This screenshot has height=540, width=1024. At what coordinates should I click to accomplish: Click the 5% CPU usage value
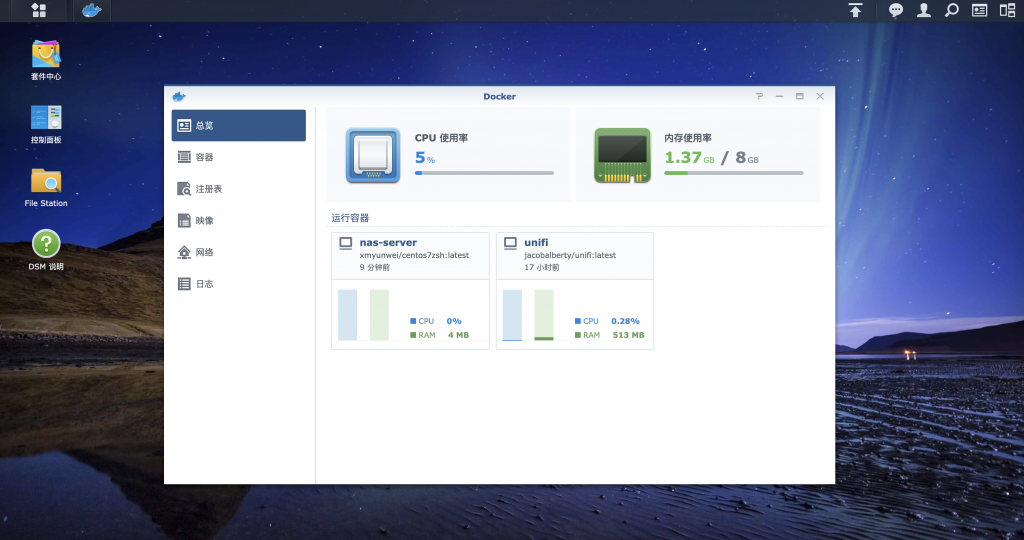click(x=424, y=157)
